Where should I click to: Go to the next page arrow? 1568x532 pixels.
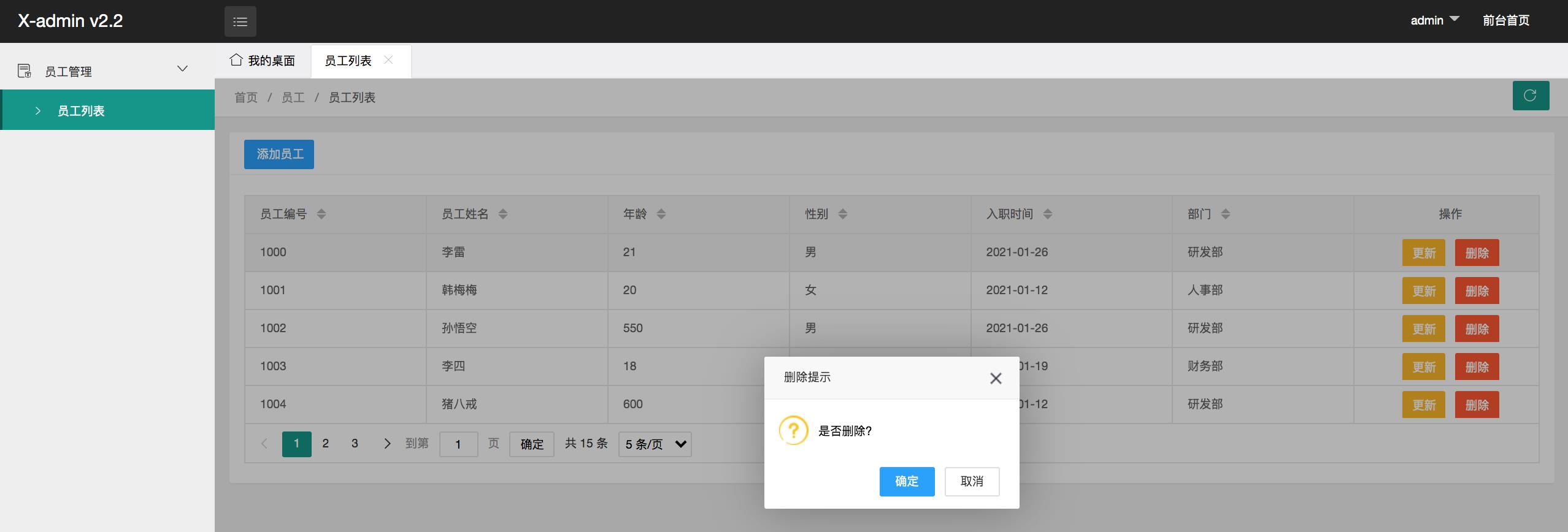tap(386, 444)
